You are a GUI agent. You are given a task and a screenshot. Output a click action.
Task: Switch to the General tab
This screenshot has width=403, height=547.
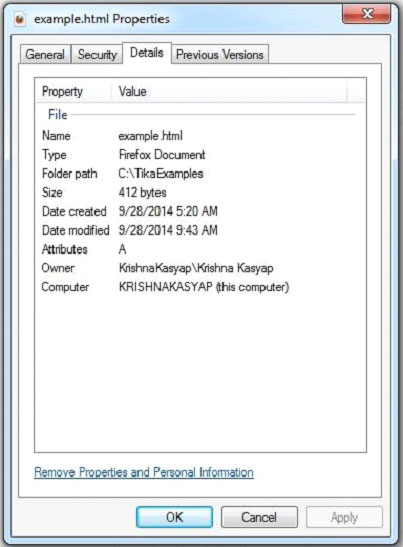tap(45, 54)
